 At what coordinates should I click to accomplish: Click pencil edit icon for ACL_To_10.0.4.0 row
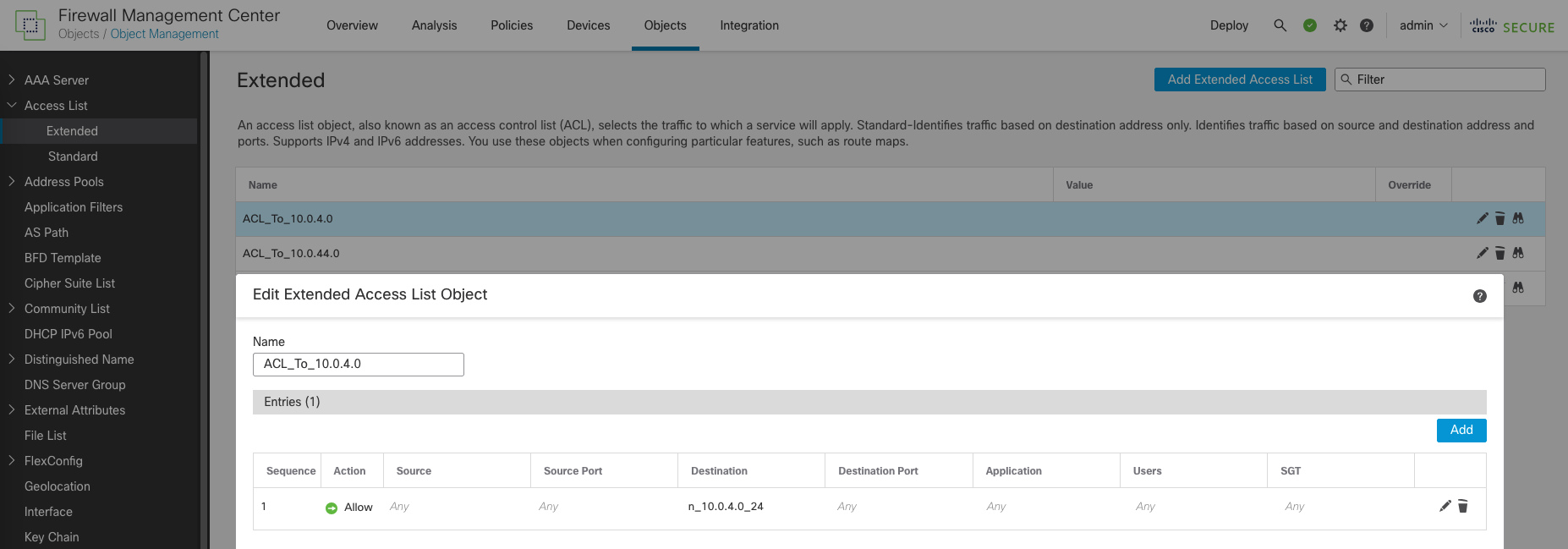pyautogui.click(x=1482, y=218)
